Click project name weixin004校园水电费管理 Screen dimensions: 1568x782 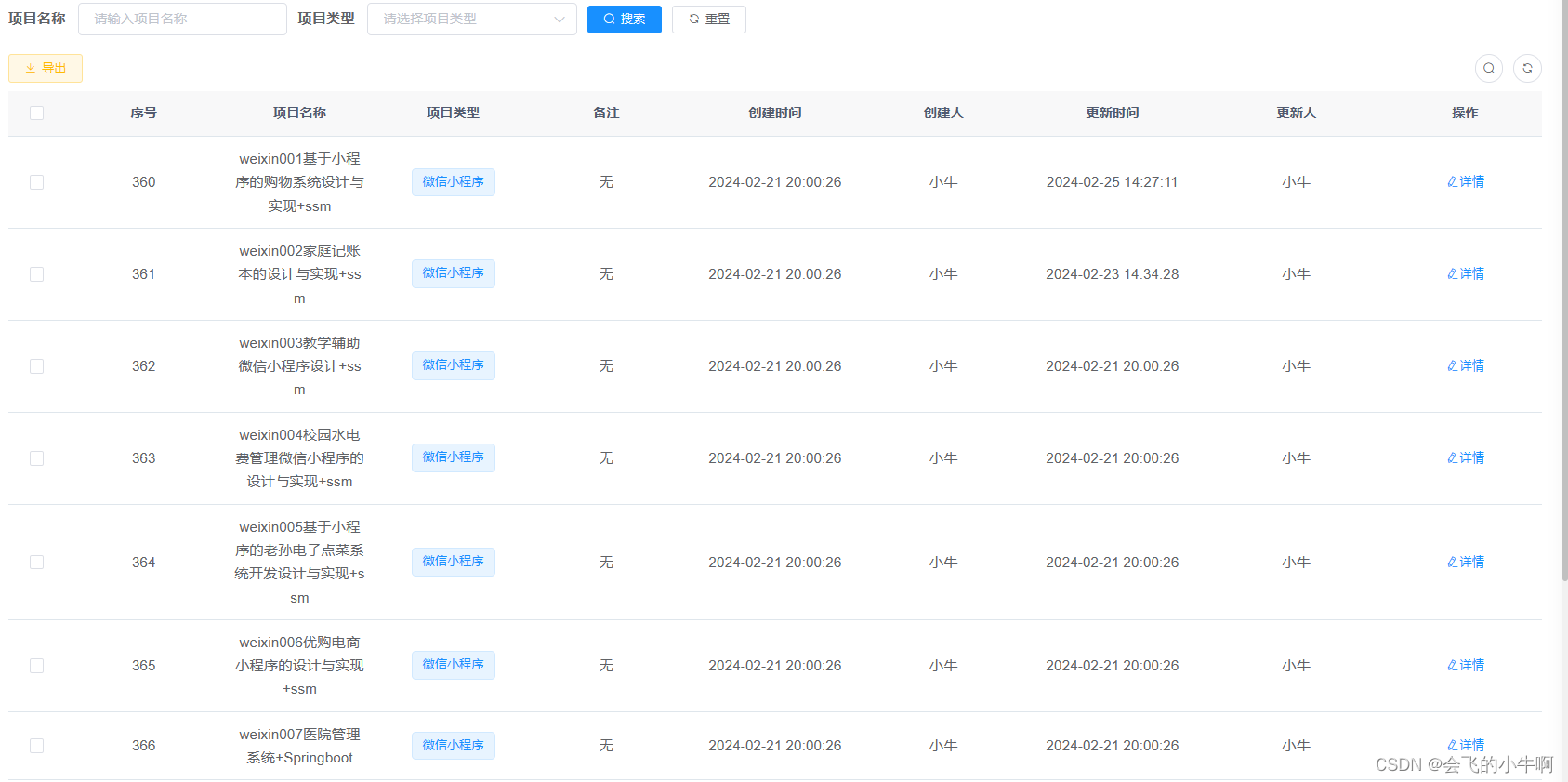(x=299, y=458)
